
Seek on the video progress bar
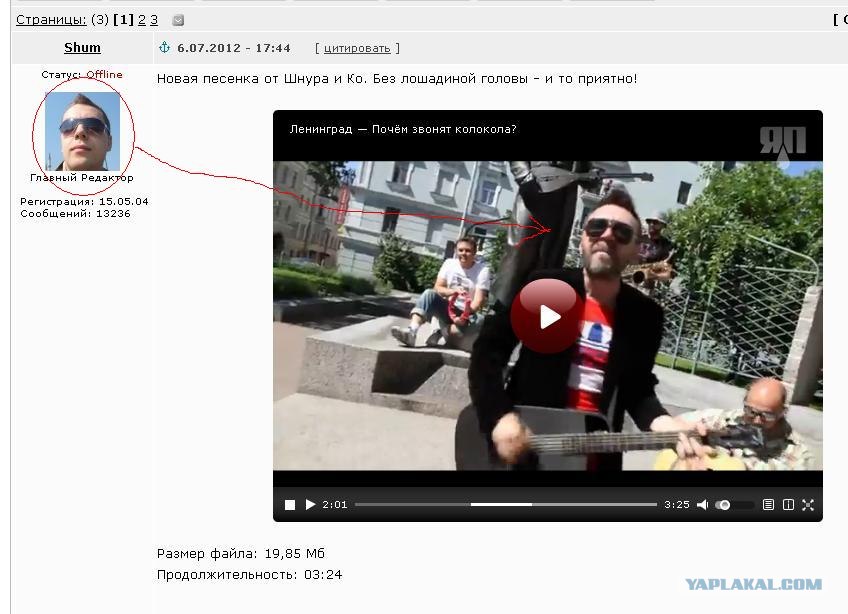tap(506, 505)
